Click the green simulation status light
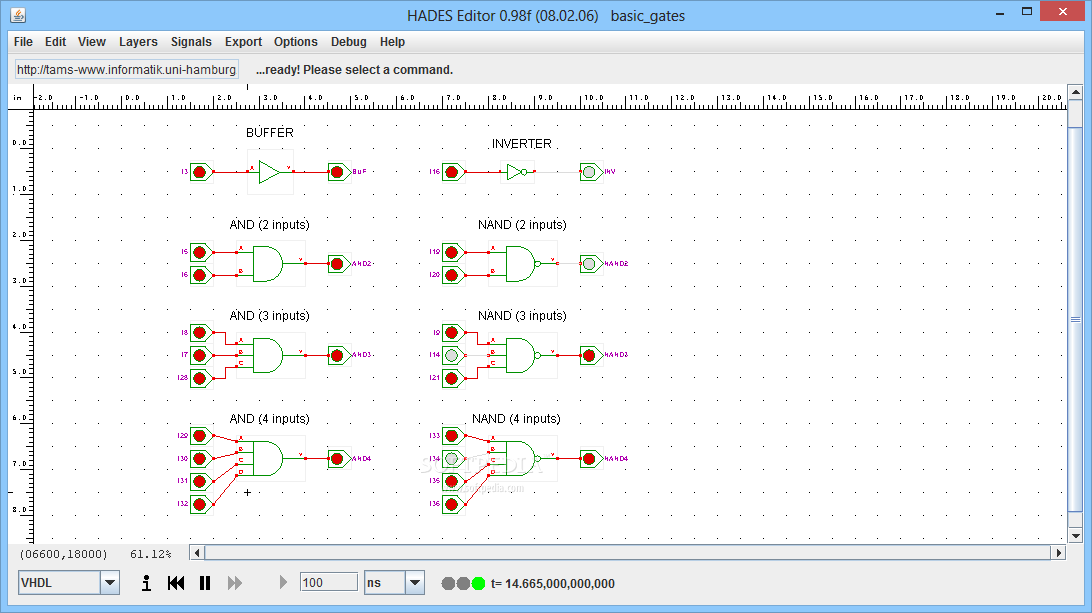1092x613 pixels. [x=478, y=584]
